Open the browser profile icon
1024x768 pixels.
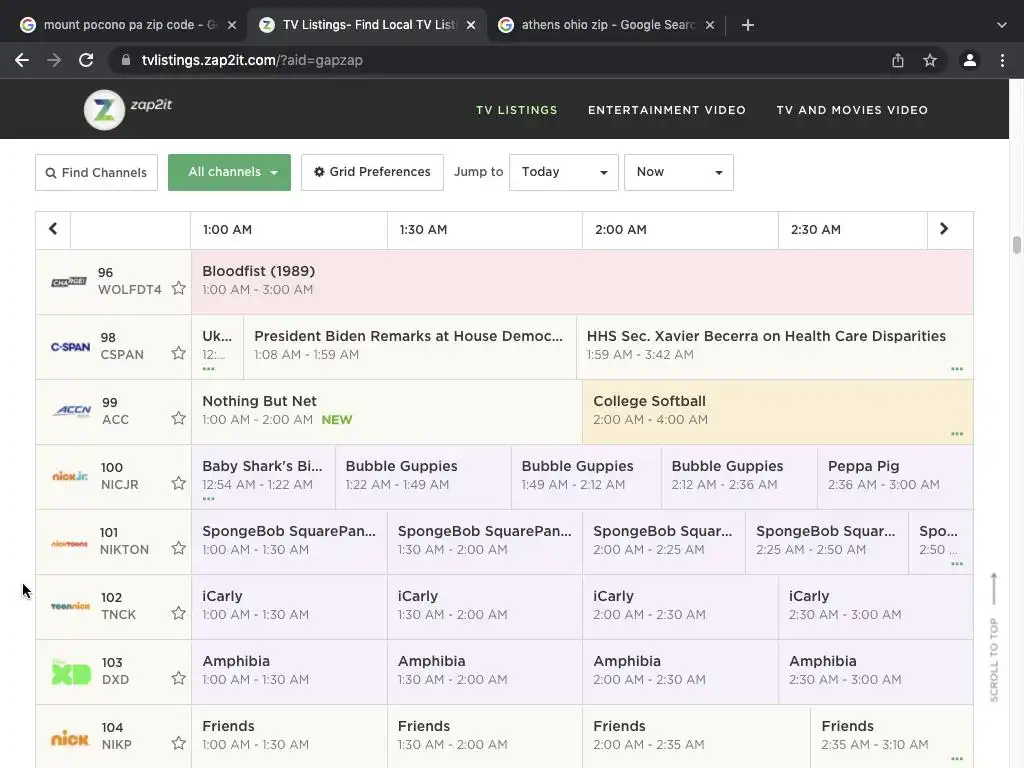click(x=970, y=60)
